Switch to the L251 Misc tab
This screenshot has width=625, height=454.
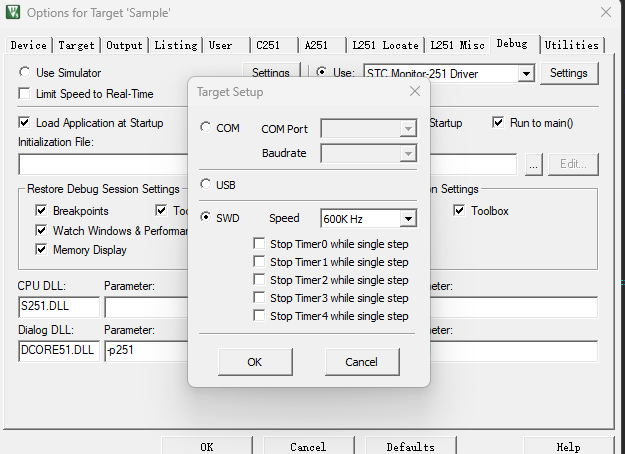pos(457,45)
